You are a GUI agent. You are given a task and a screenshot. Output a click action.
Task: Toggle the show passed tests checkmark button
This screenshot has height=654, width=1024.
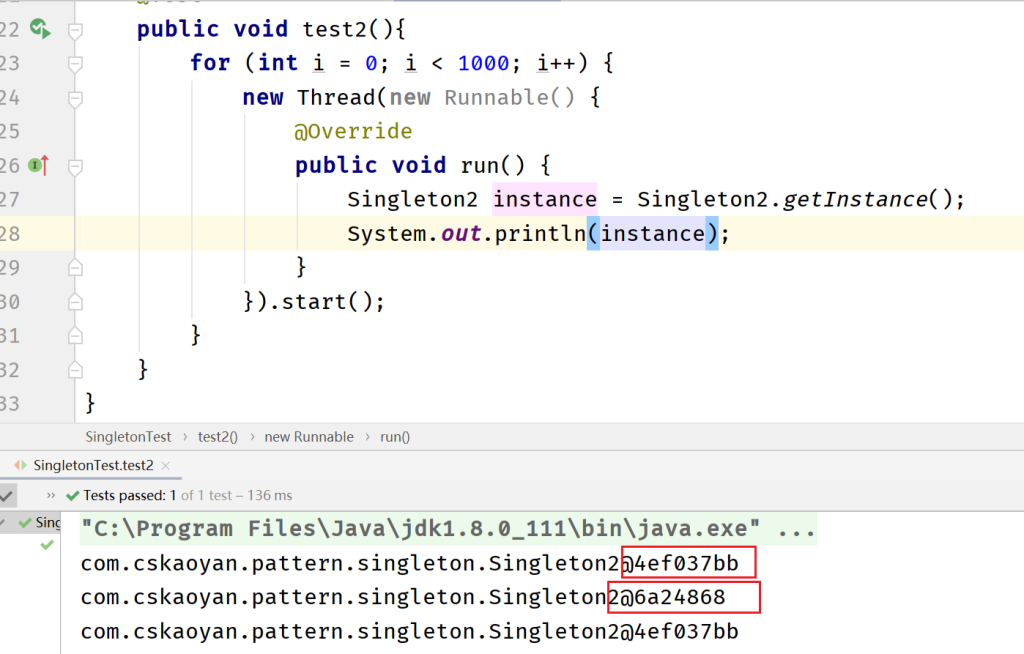(x=7, y=496)
